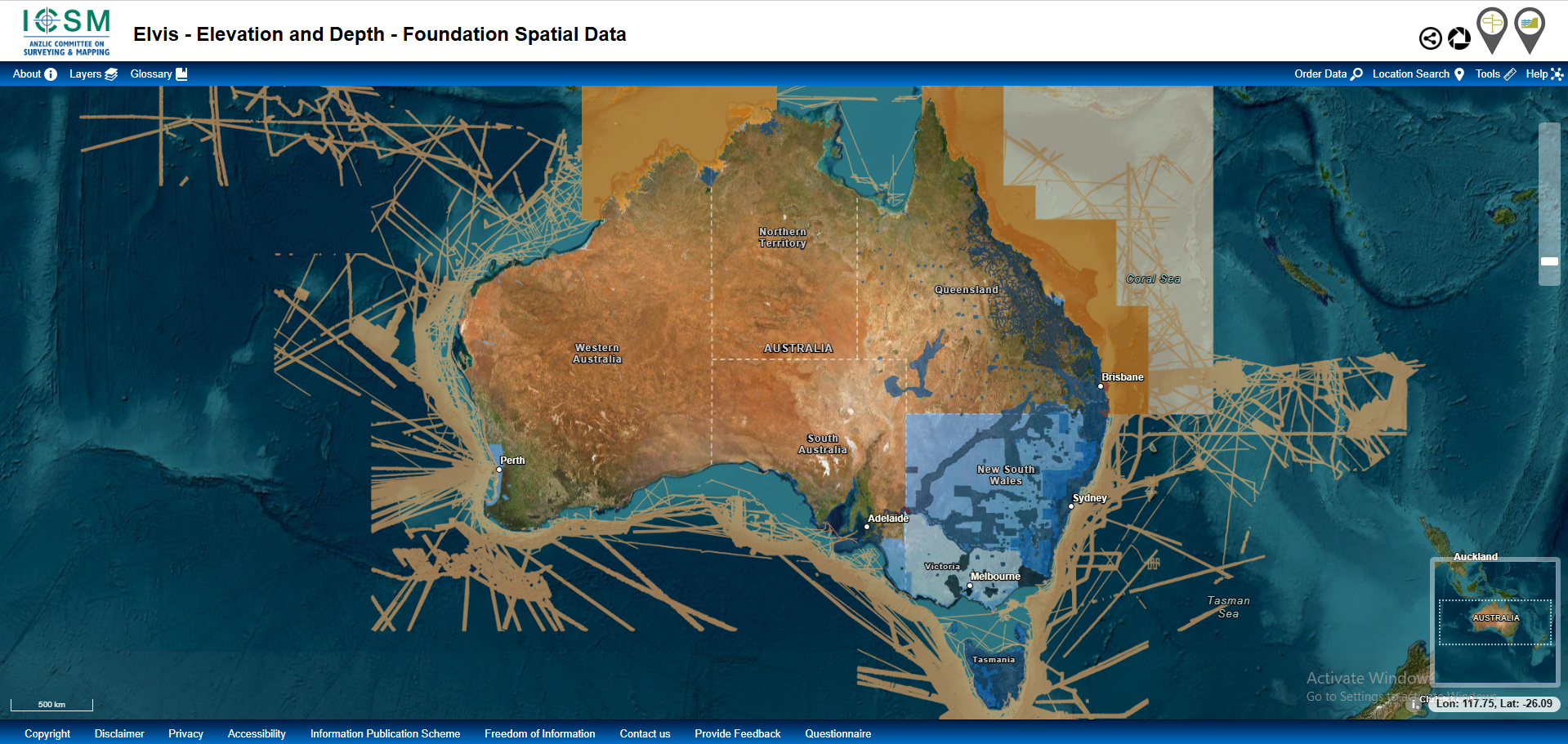Open the Layers panel

pos(93,74)
